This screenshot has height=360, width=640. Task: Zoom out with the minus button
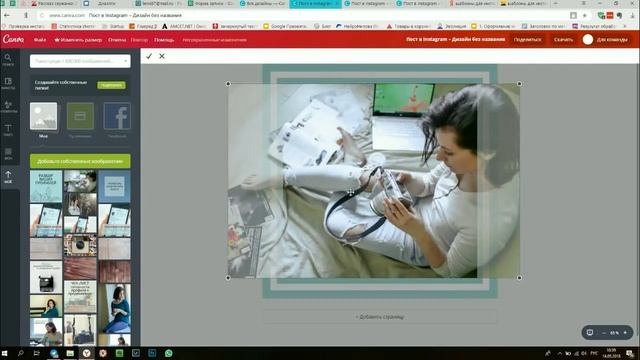pyautogui.click(x=604, y=333)
